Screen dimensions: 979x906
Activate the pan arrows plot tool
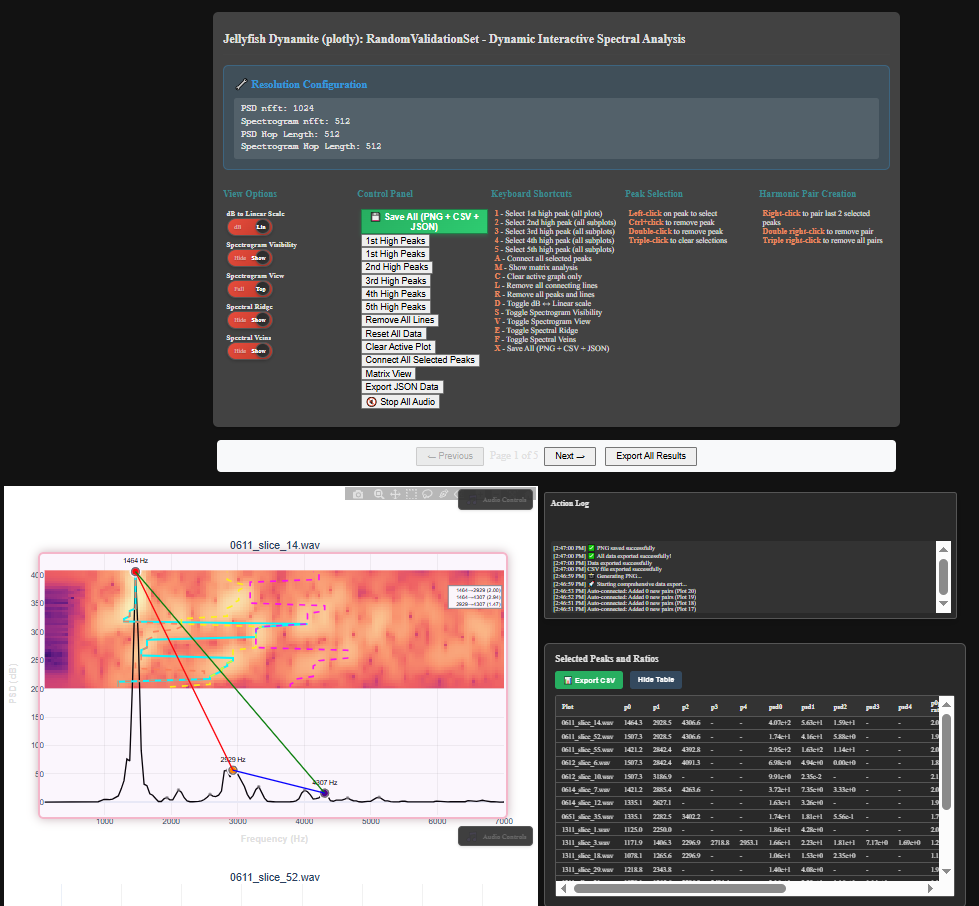(395, 494)
